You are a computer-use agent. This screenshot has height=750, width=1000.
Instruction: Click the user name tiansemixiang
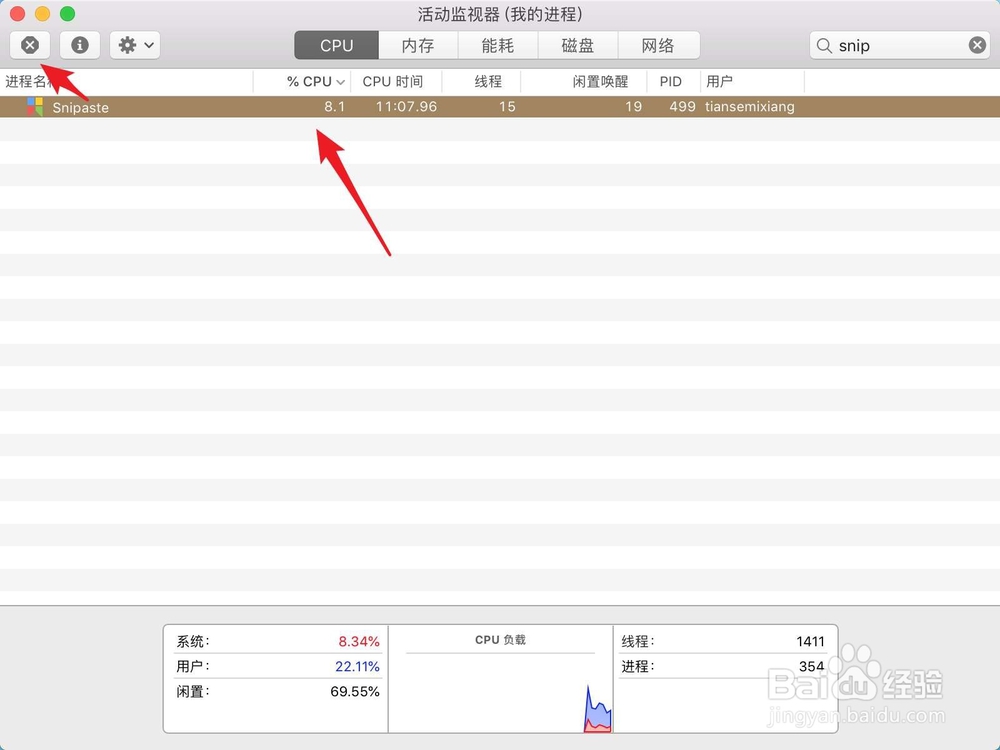coord(749,107)
